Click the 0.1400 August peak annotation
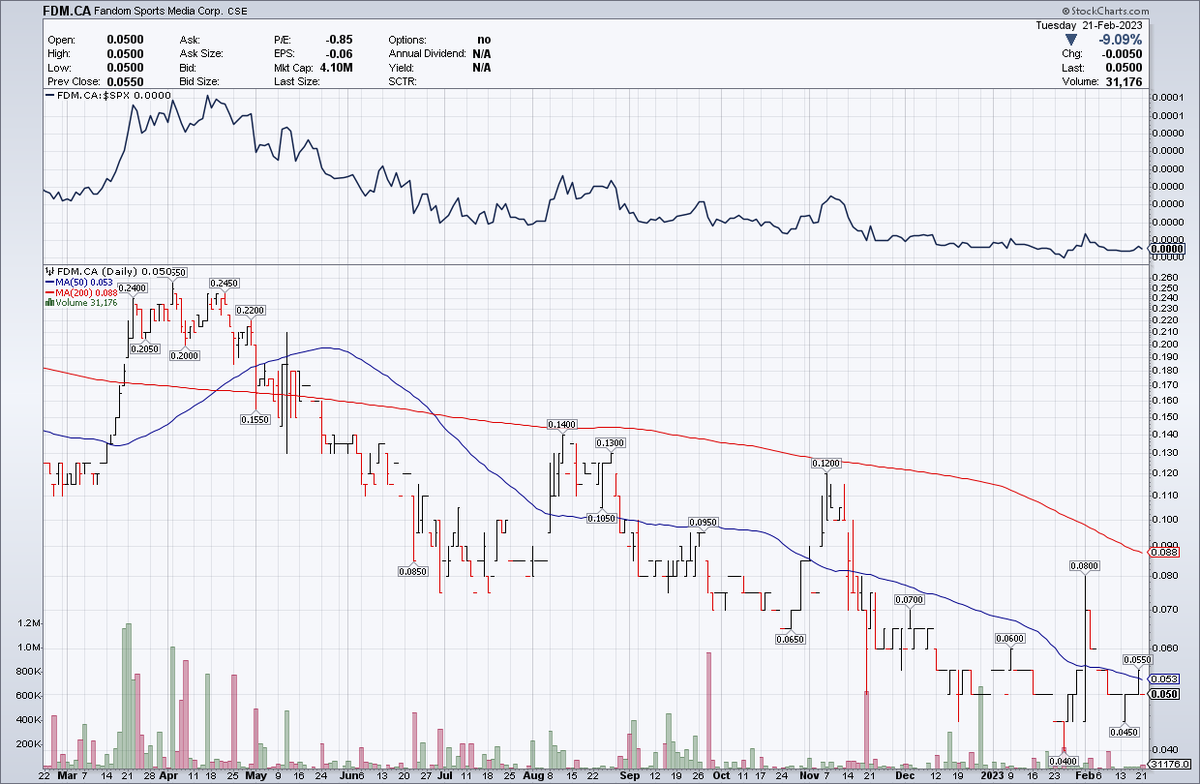 pyautogui.click(x=562, y=426)
